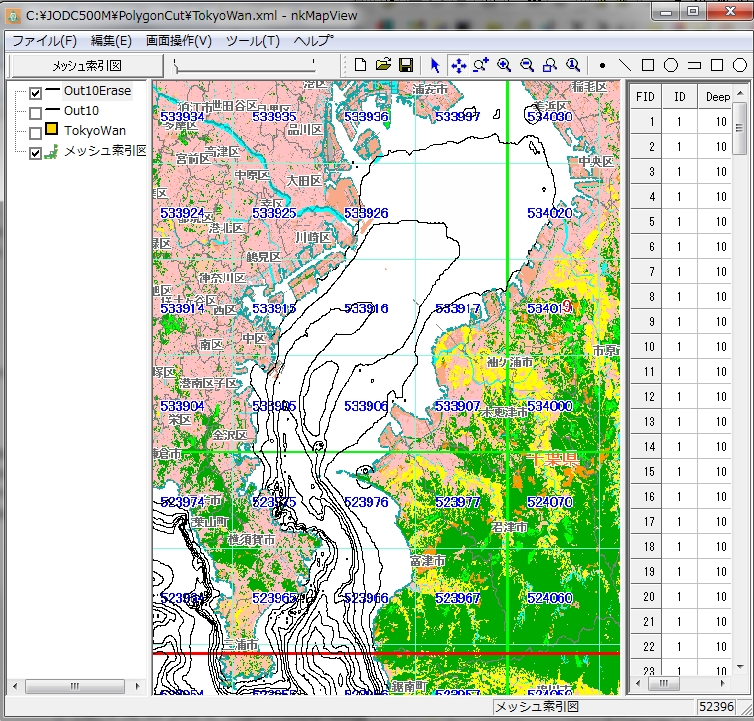Image resolution: width=754 pixels, height=721 pixels.
Task: Uncheck the Out10Erase layer checkbox
Action: 36,92
